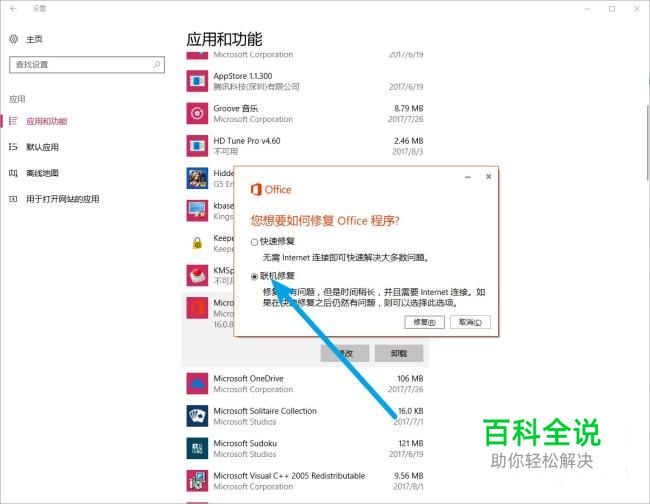
Task: Select Microsoft Visual C++ 2005 Redistributable entry
Action: [x=305, y=481]
